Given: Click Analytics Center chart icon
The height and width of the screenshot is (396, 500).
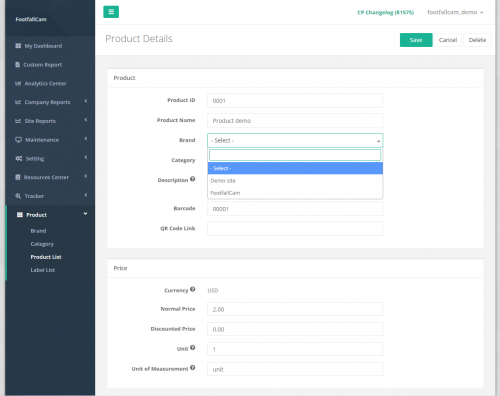Looking at the screenshot, I should click(x=18, y=83).
